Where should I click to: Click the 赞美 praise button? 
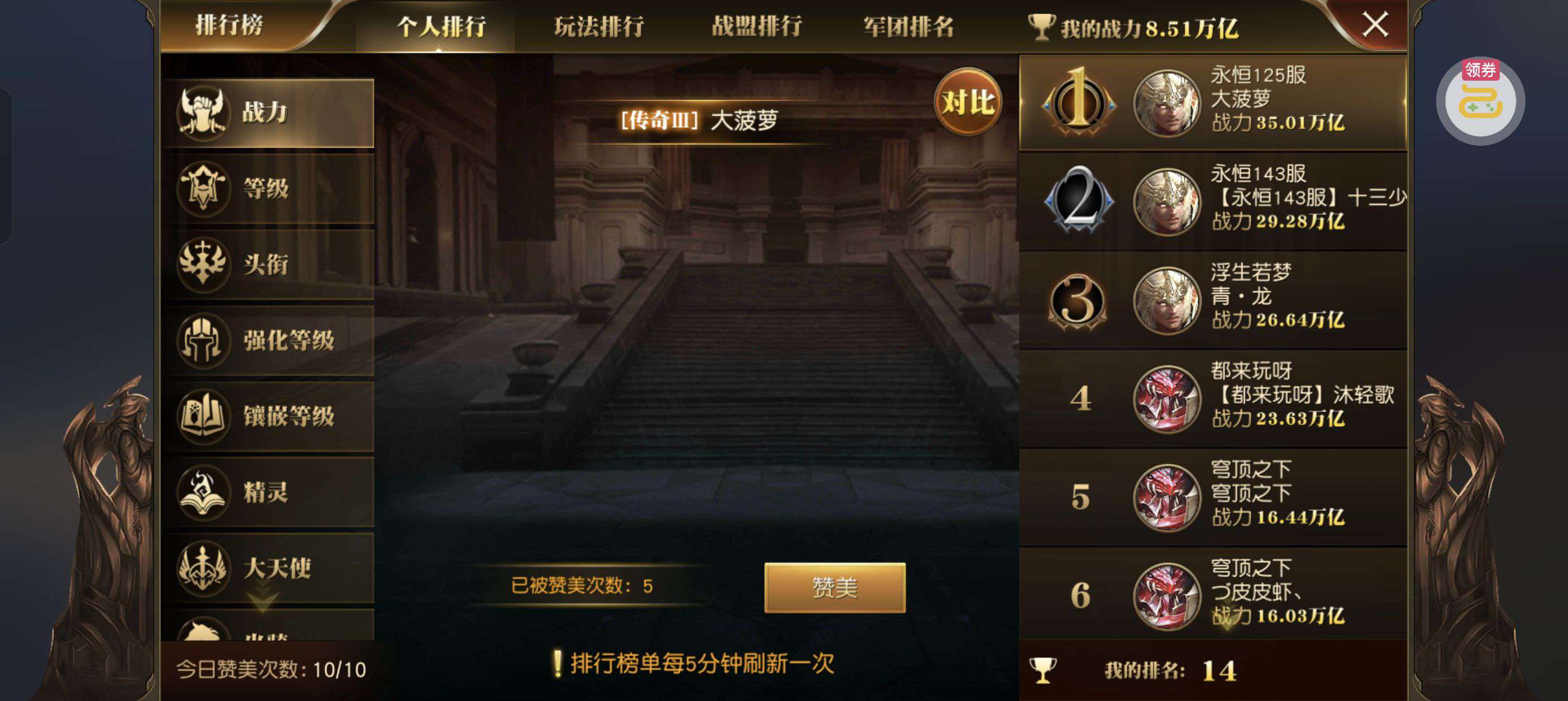click(x=834, y=587)
